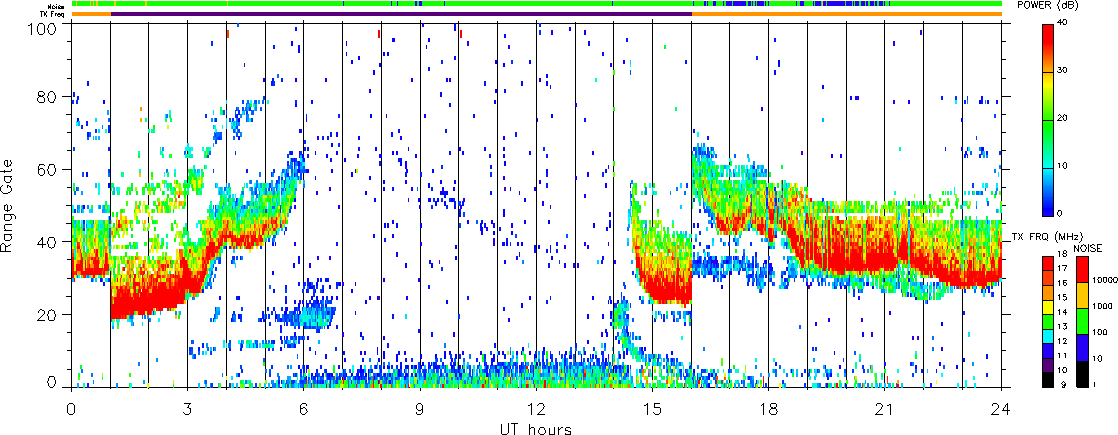
Task: Click tick 18 on the UT hours axis
Action: pyautogui.click(x=769, y=410)
